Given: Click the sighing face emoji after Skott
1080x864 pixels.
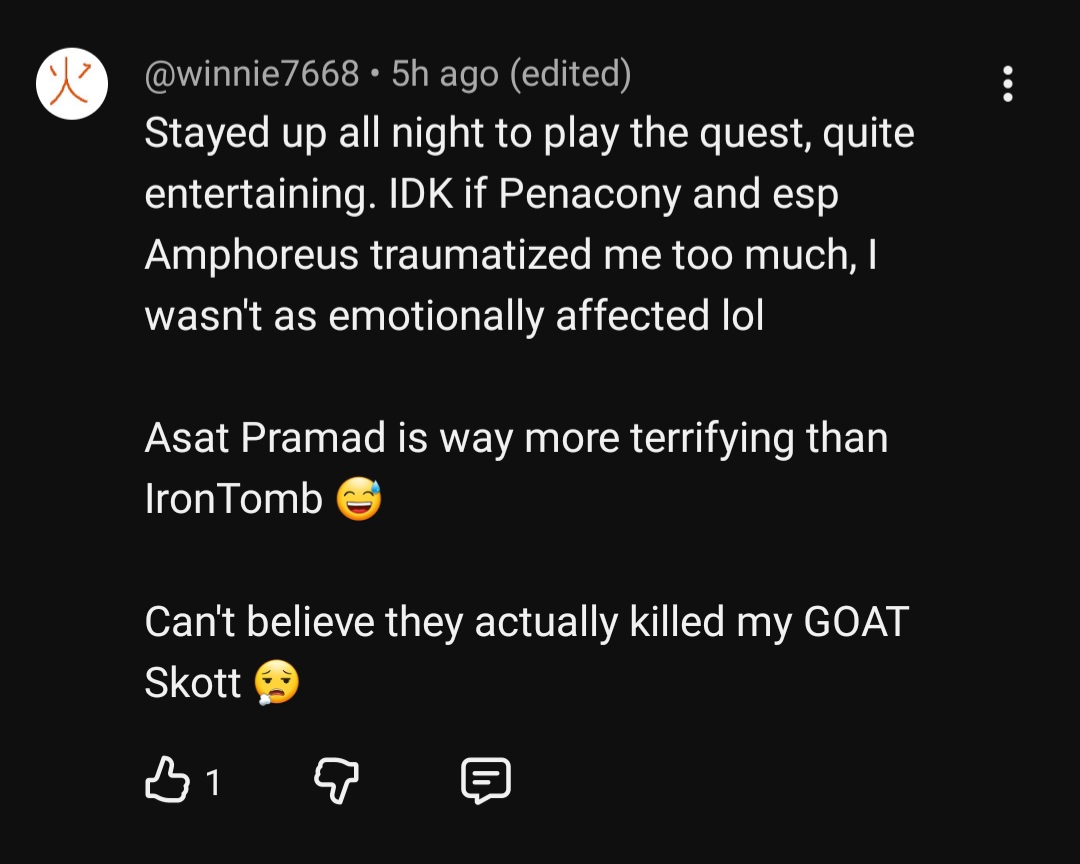Looking at the screenshot, I should 277,682.
